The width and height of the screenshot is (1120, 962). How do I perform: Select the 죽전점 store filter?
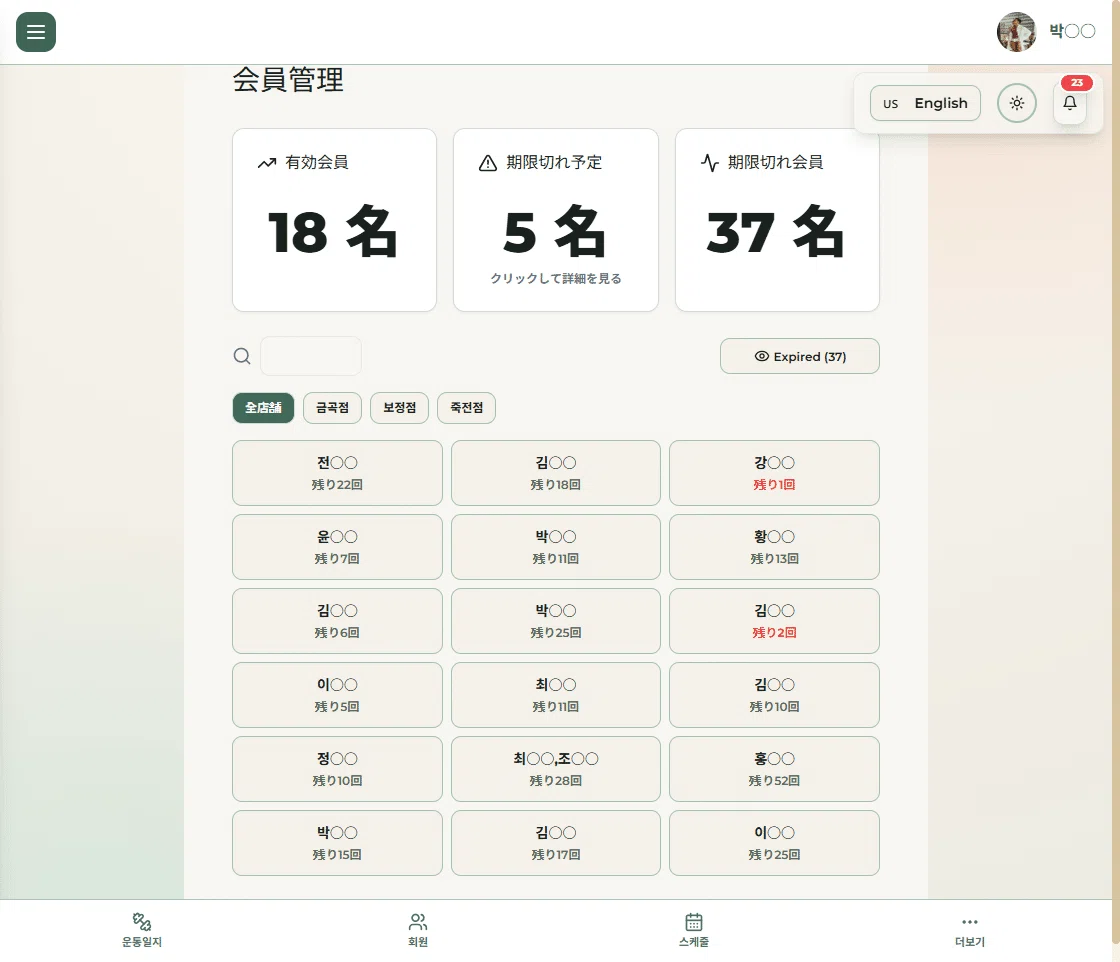466,408
